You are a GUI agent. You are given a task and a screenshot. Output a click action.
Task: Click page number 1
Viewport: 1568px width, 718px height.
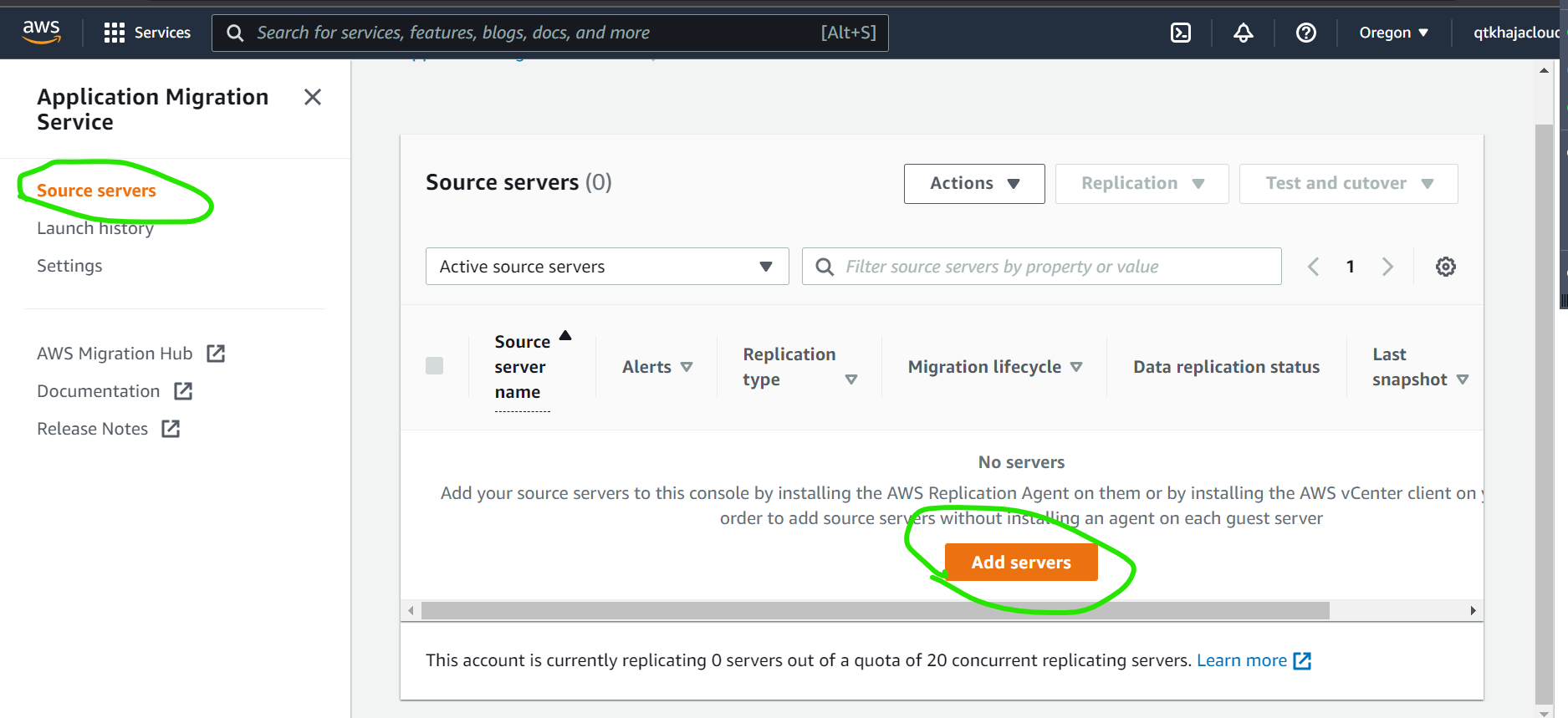pos(1350,267)
